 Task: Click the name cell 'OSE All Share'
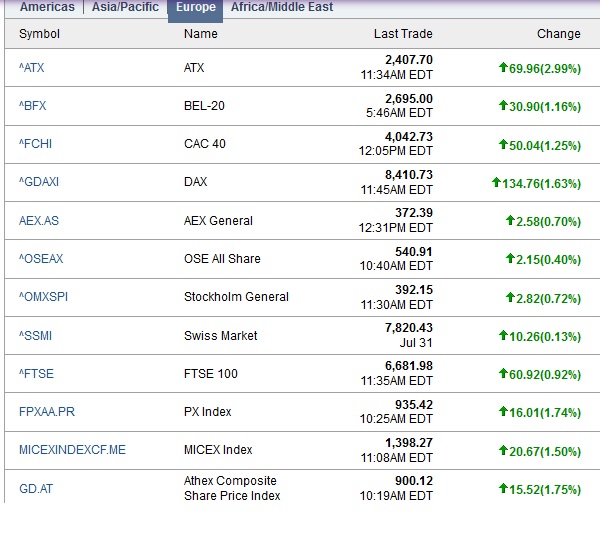[222, 259]
